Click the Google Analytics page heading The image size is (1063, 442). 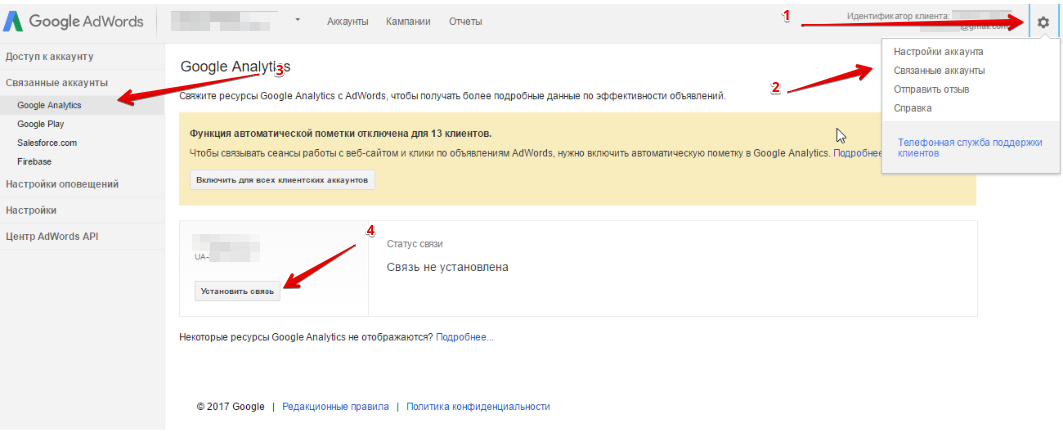235,66
